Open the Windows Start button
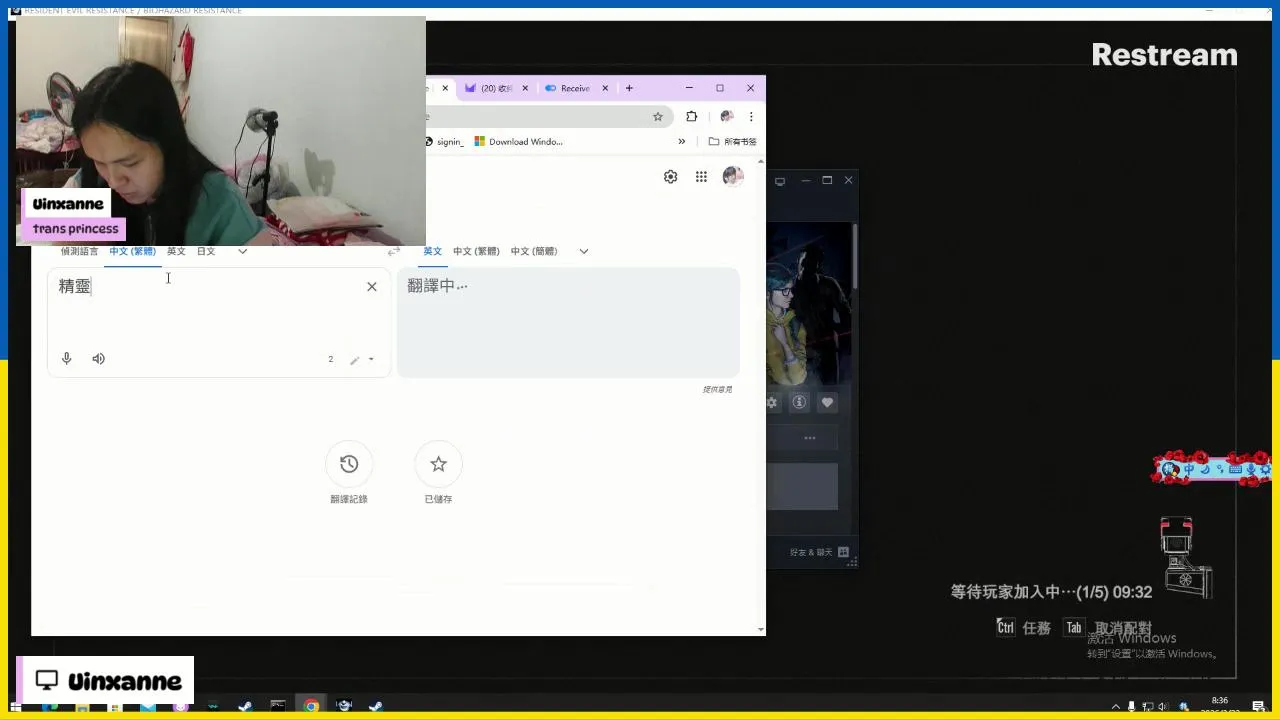Image resolution: width=1280 pixels, height=720 pixels. 16,707
